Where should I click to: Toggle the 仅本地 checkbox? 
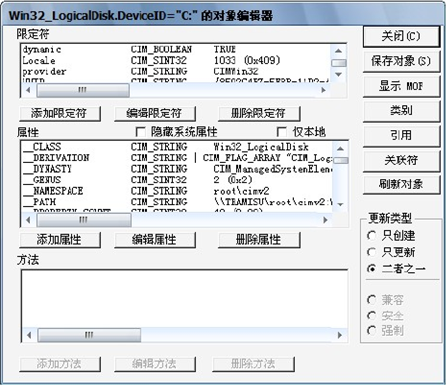(x=282, y=132)
